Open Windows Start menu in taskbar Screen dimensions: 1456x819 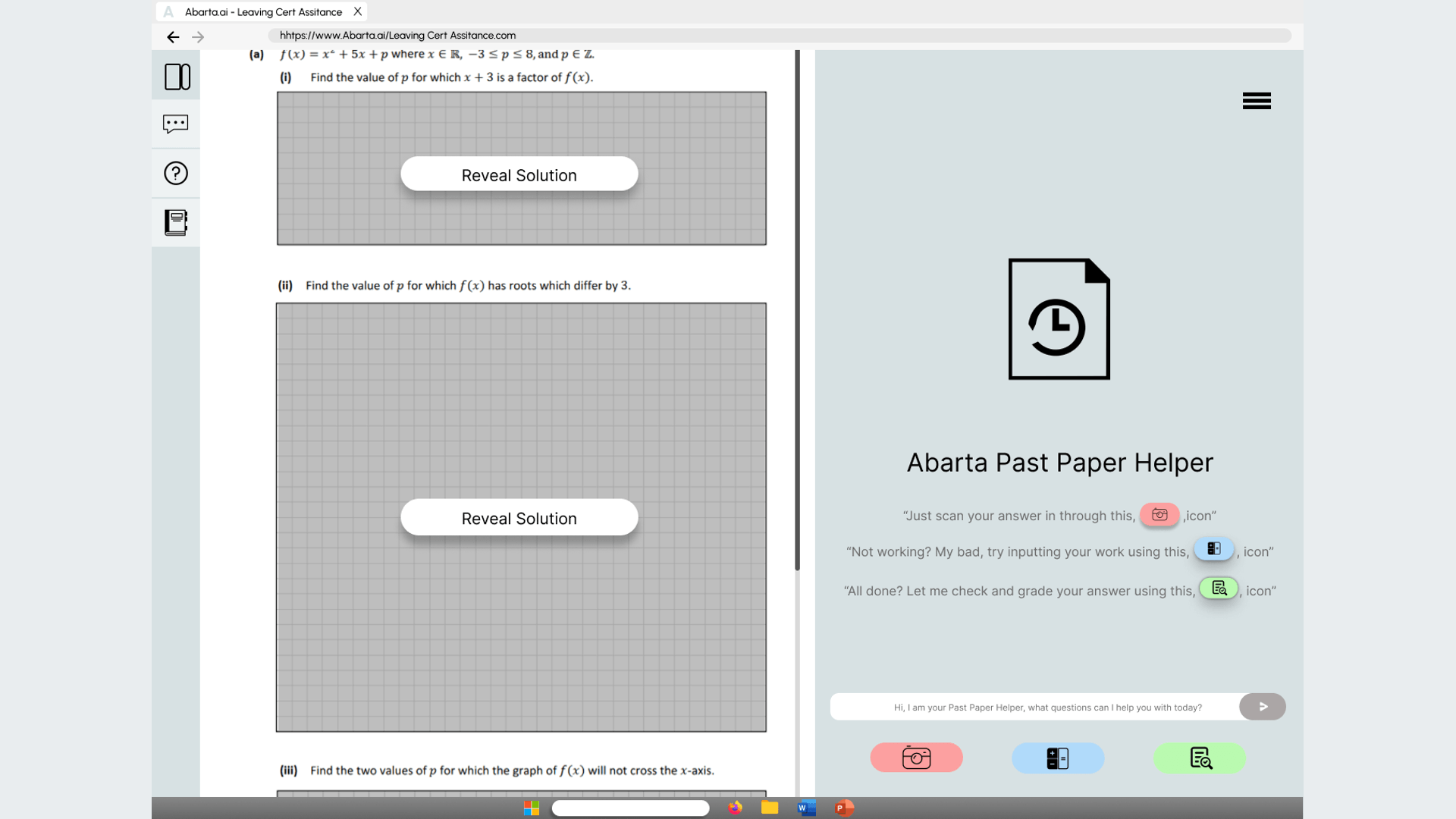pos(532,808)
